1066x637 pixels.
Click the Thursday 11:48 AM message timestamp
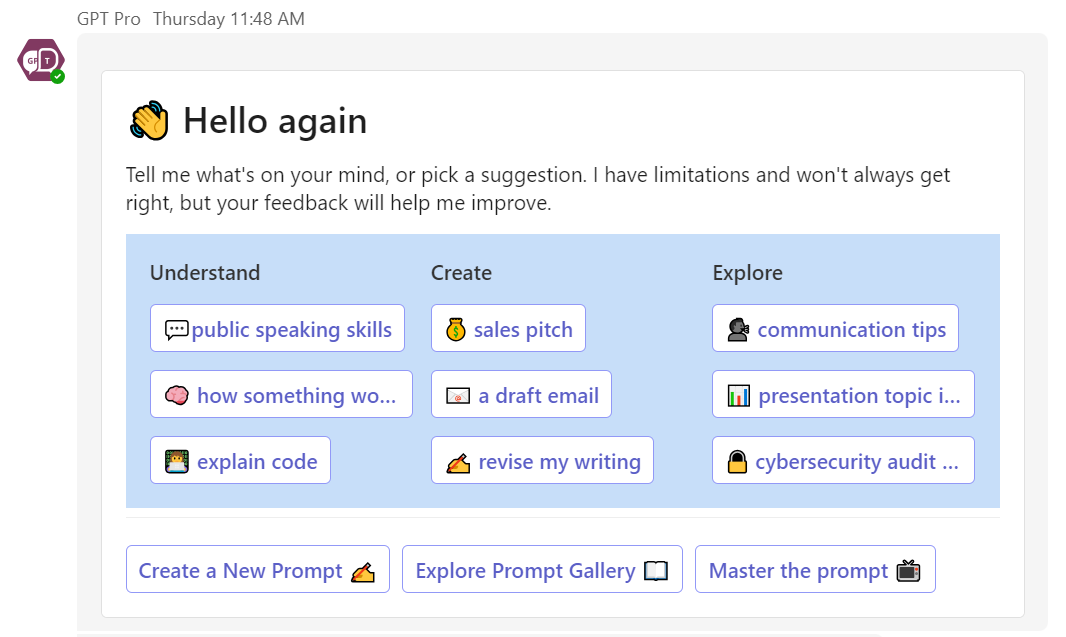click(x=229, y=19)
